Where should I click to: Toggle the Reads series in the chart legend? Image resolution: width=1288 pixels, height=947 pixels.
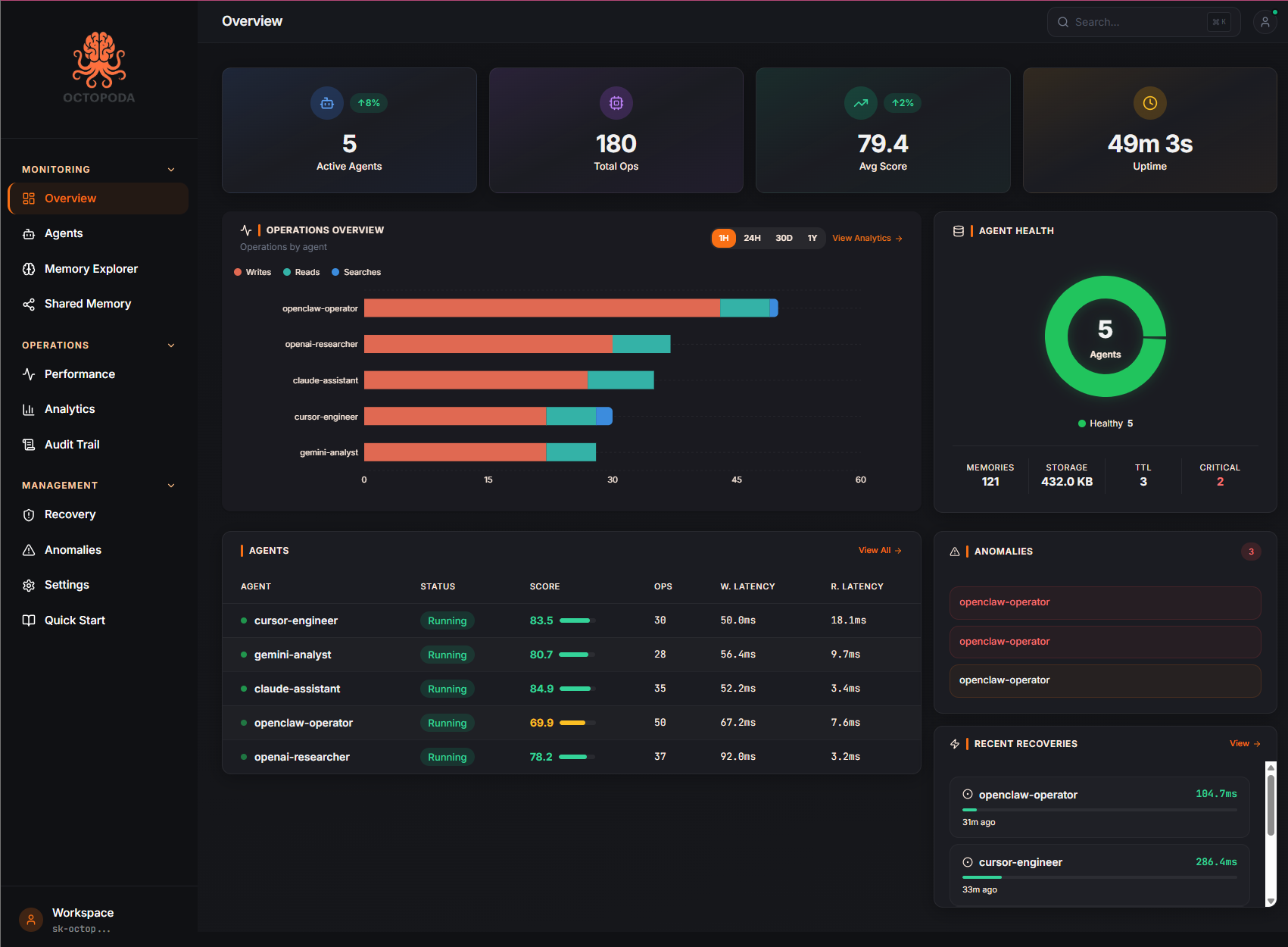point(301,272)
